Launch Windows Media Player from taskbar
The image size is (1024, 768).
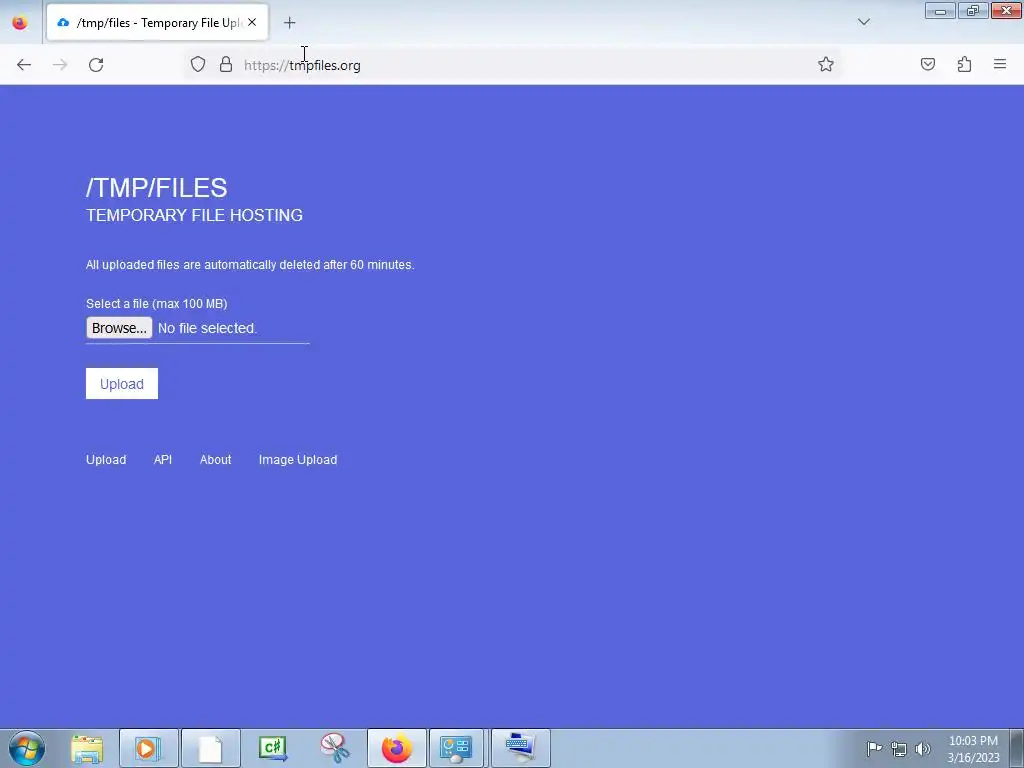[x=148, y=748]
